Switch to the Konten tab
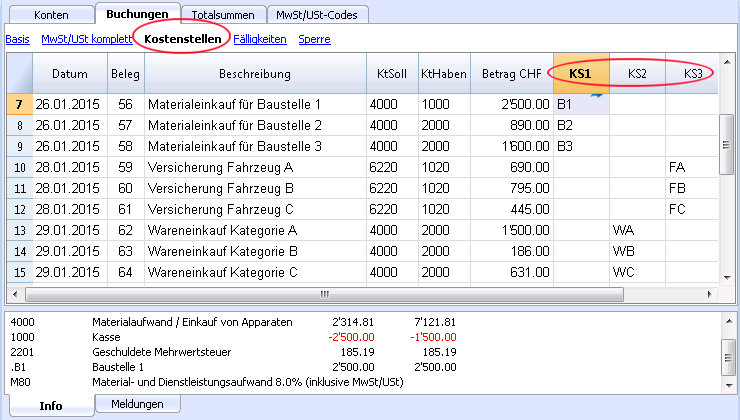Screen dimensions: 740x420 [51, 15]
